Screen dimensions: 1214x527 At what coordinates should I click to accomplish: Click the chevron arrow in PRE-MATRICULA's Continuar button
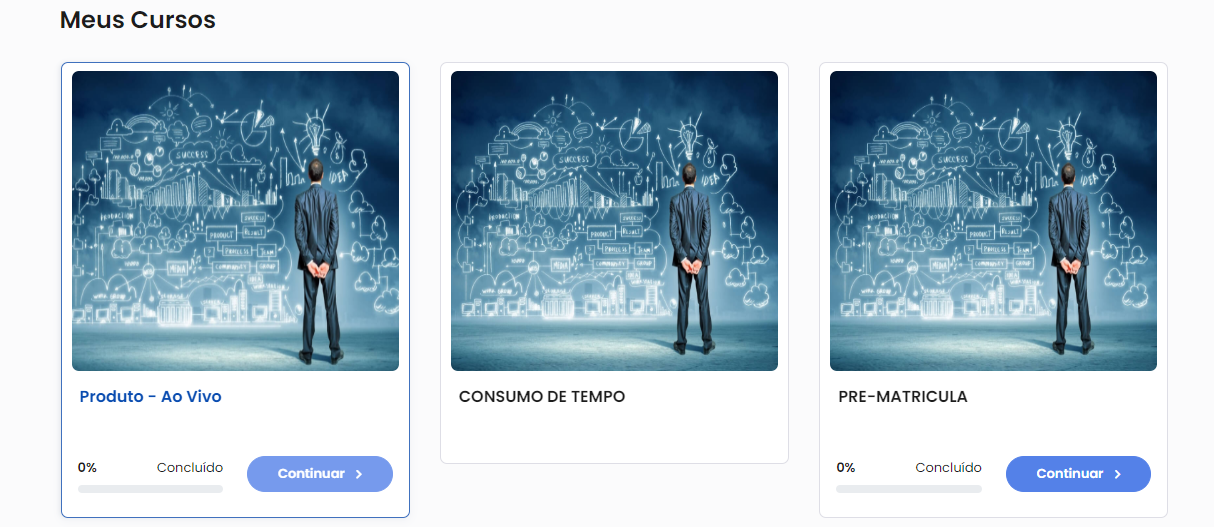tap(1118, 474)
